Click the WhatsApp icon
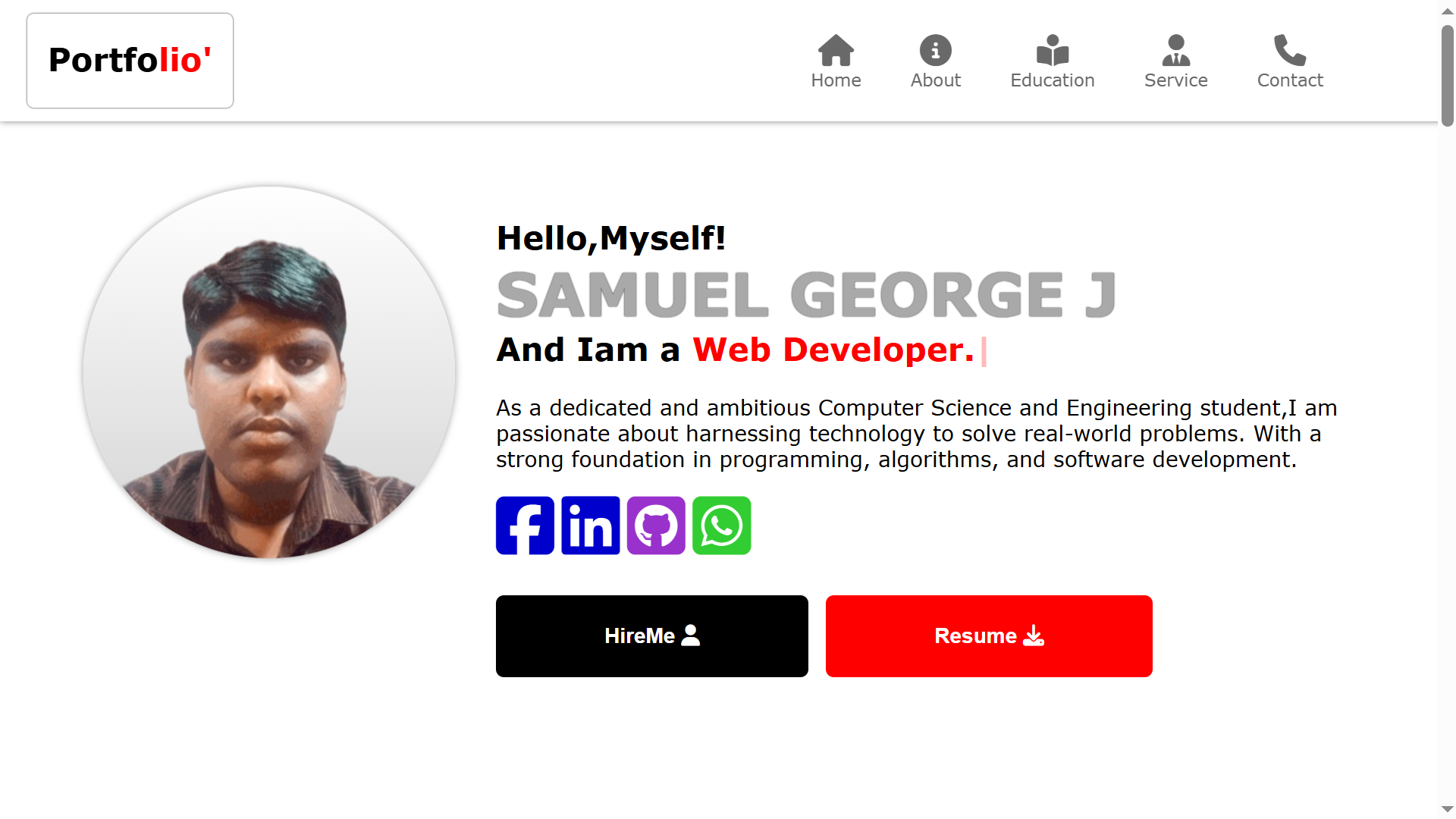 [x=722, y=526]
